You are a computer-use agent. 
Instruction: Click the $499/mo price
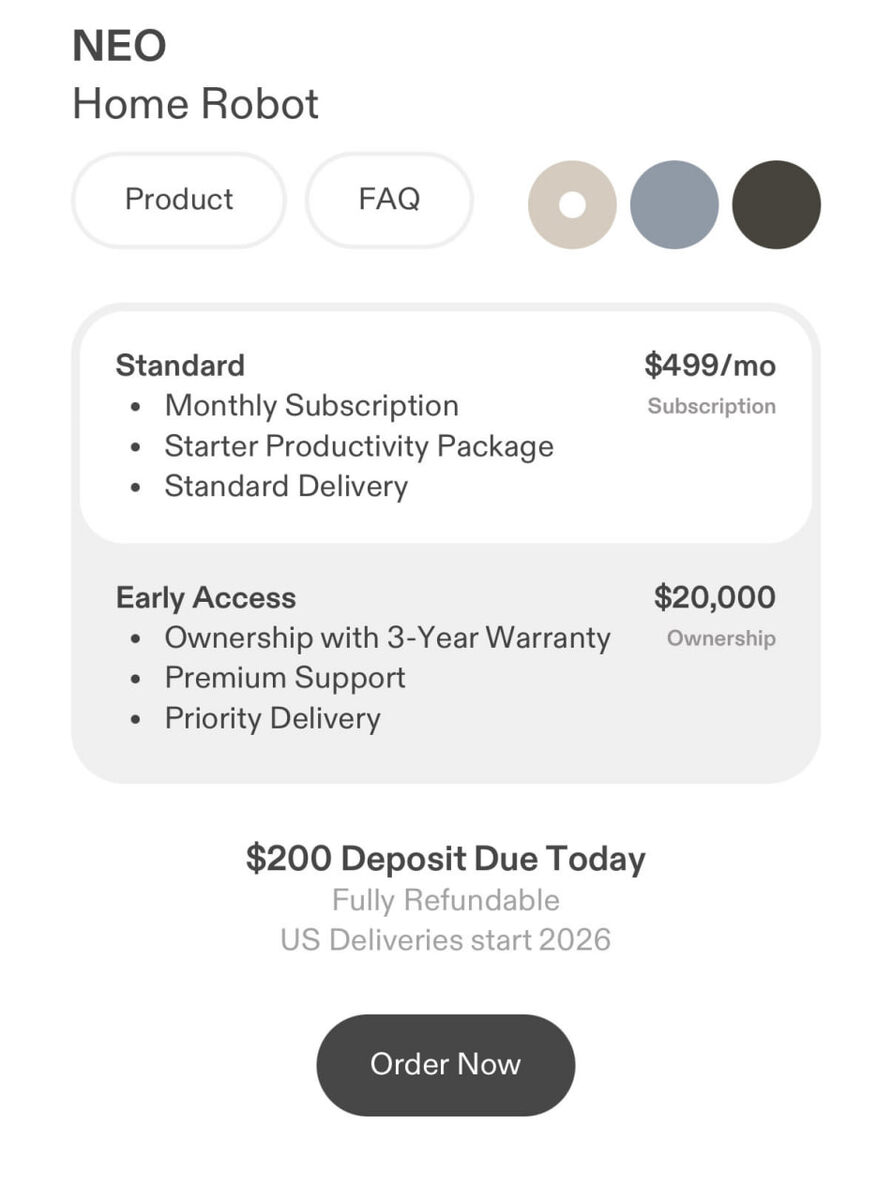pyautogui.click(x=710, y=365)
